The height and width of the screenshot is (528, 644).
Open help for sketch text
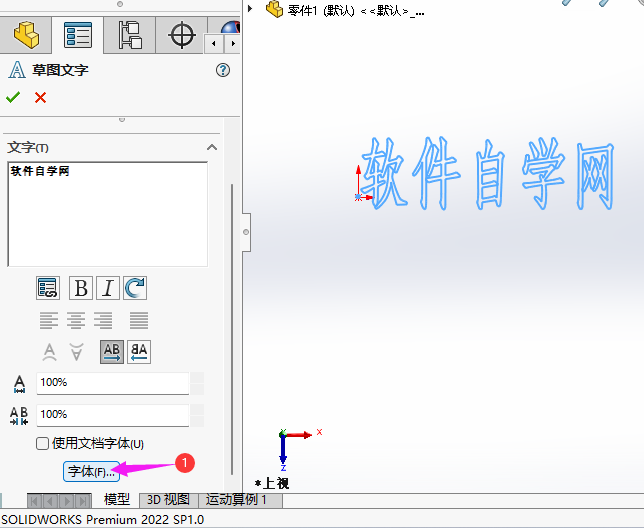(223, 70)
